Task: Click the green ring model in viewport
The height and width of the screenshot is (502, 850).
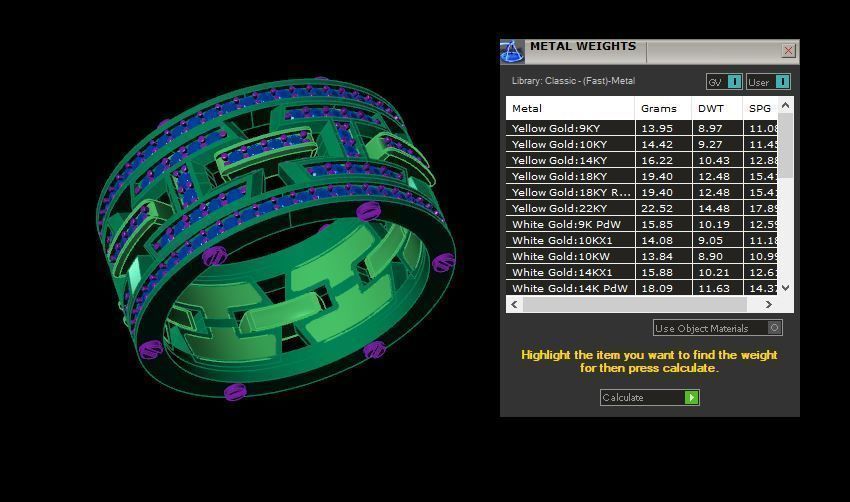Action: pyautogui.click(x=275, y=239)
